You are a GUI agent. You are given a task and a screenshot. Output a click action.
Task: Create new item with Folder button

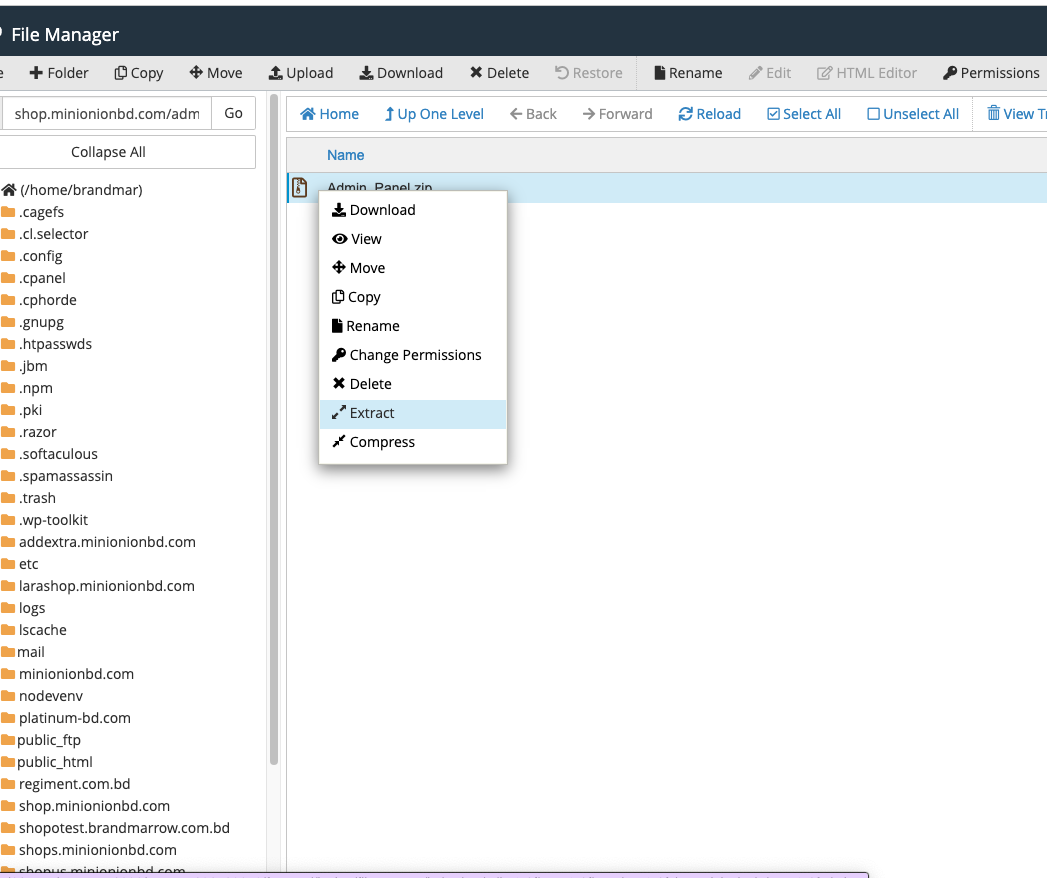[x=59, y=73]
